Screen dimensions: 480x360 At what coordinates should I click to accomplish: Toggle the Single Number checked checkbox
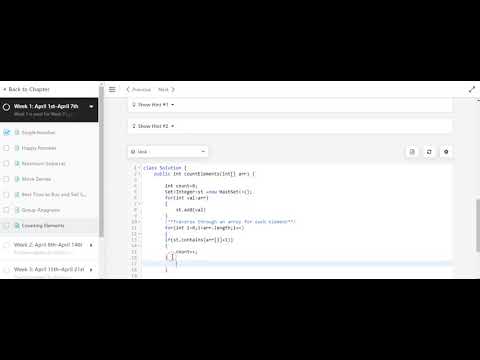coord(6,132)
